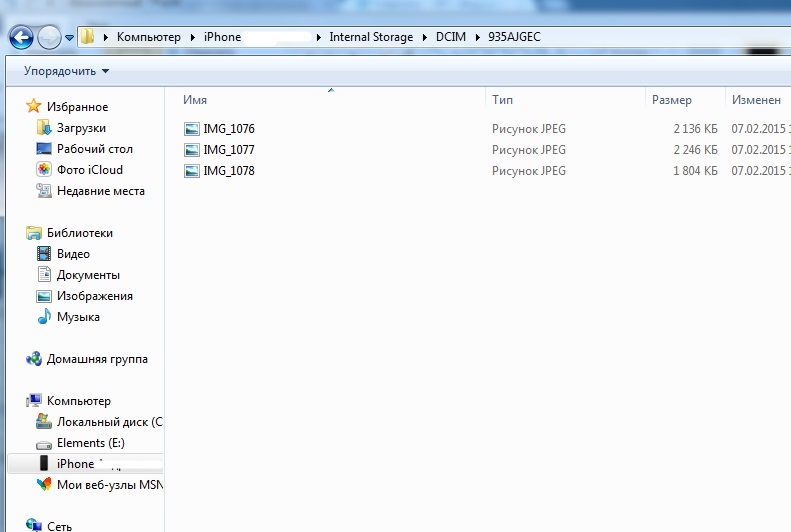Click the Forward navigation arrow button

[49, 38]
